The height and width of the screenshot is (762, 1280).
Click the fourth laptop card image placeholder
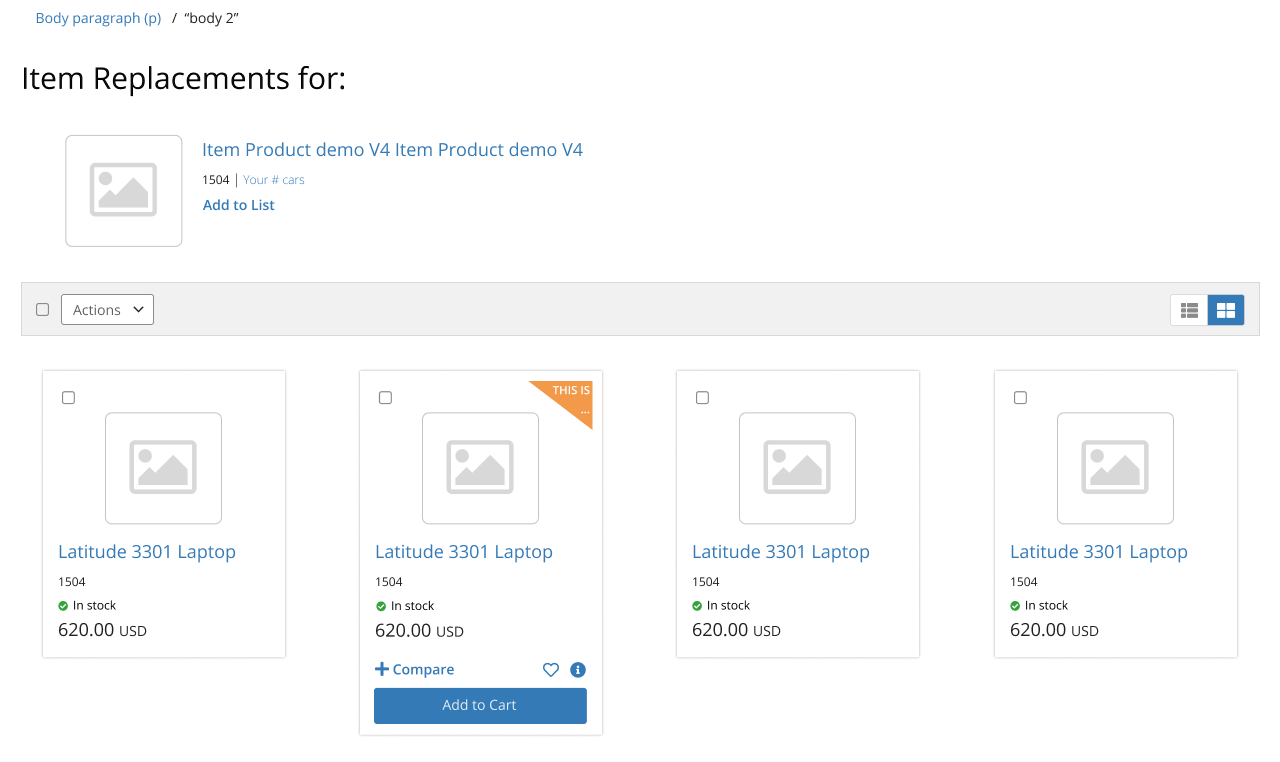pos(1115,468)
